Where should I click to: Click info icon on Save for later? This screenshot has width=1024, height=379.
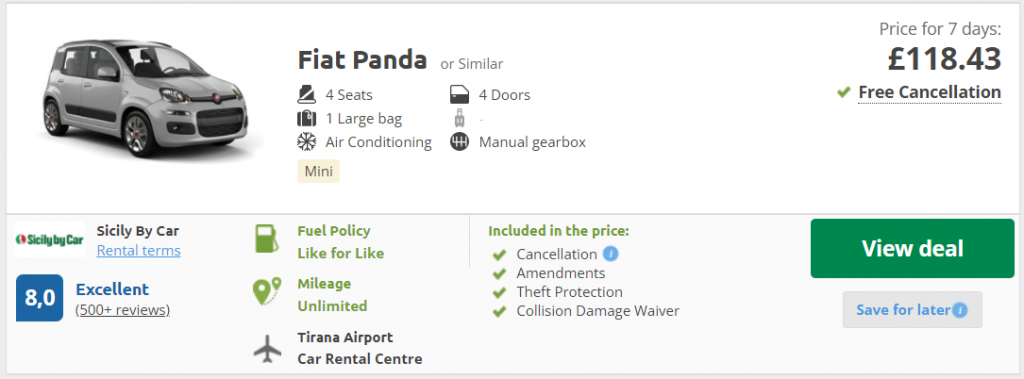pyautogui.click(x=959, y=310)
